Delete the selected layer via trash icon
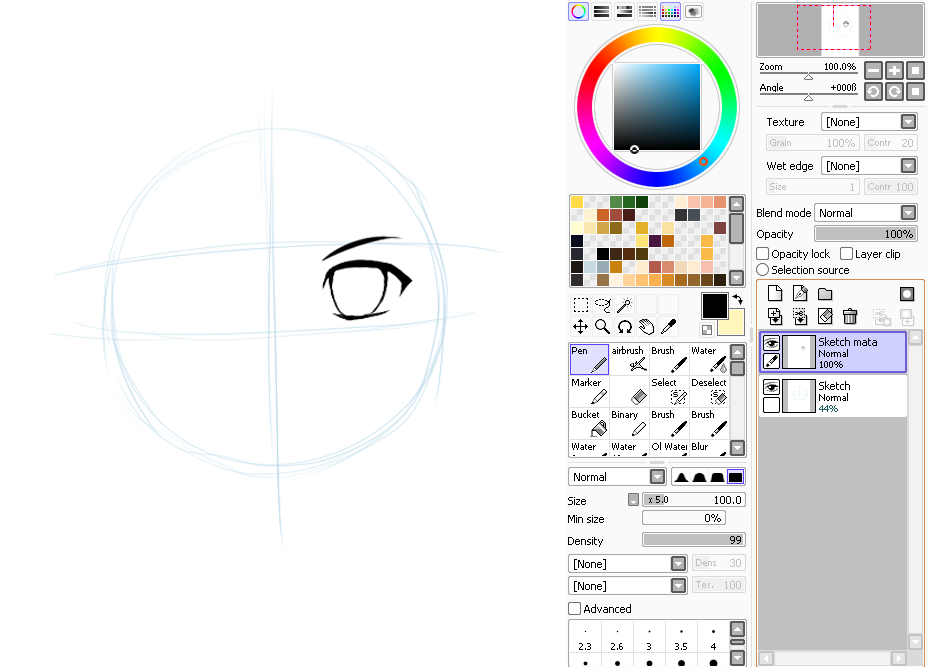928x669 pixels. (850, 317)
